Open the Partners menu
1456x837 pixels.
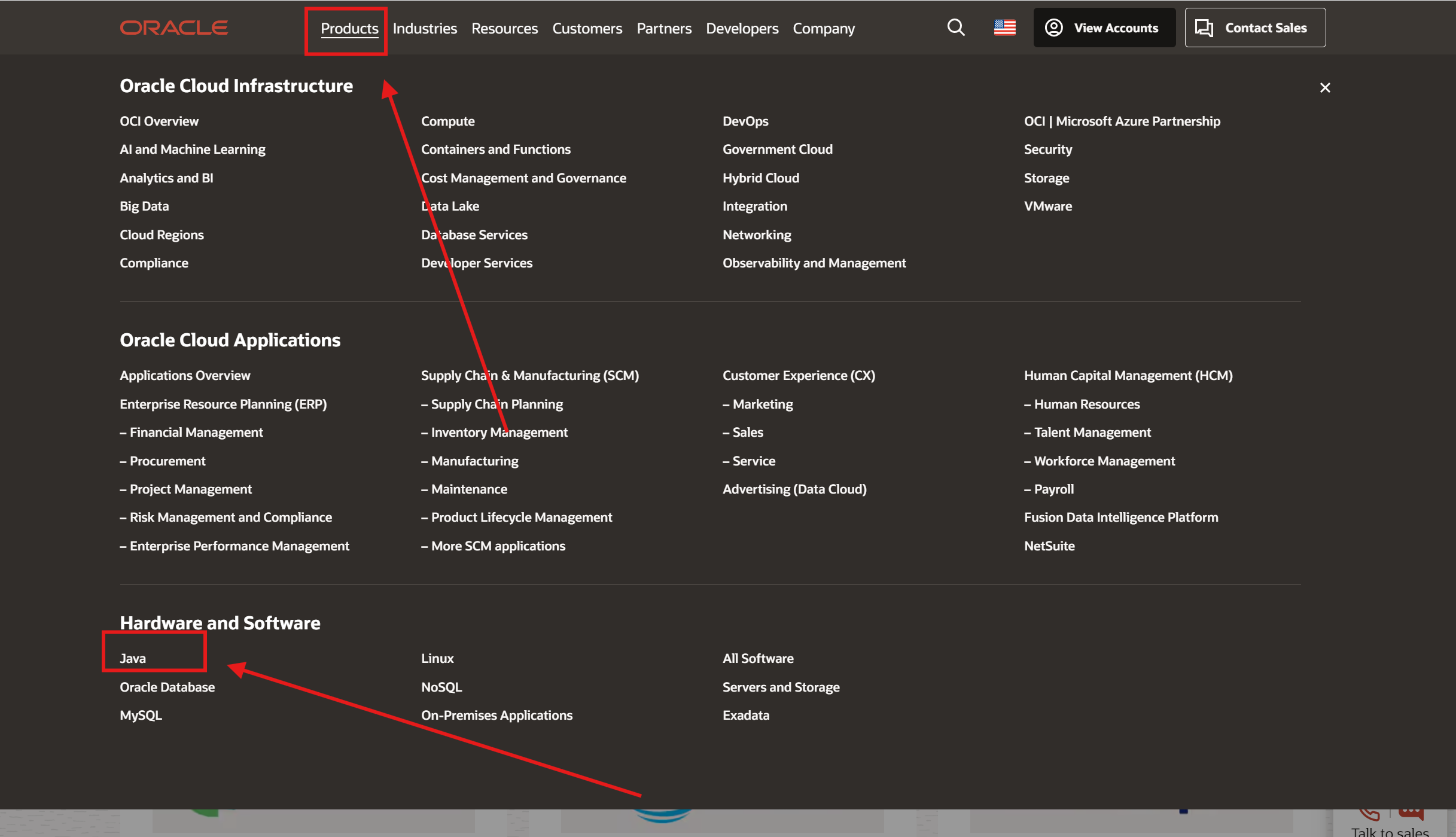(664, 28)
